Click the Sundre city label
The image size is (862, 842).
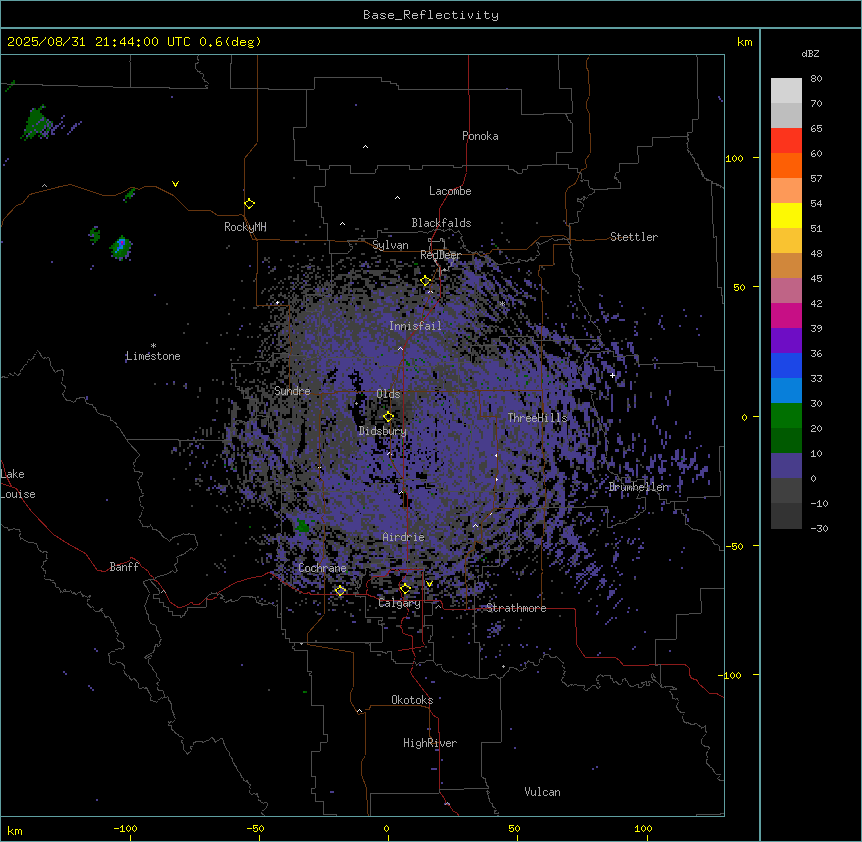coord(292,391)
